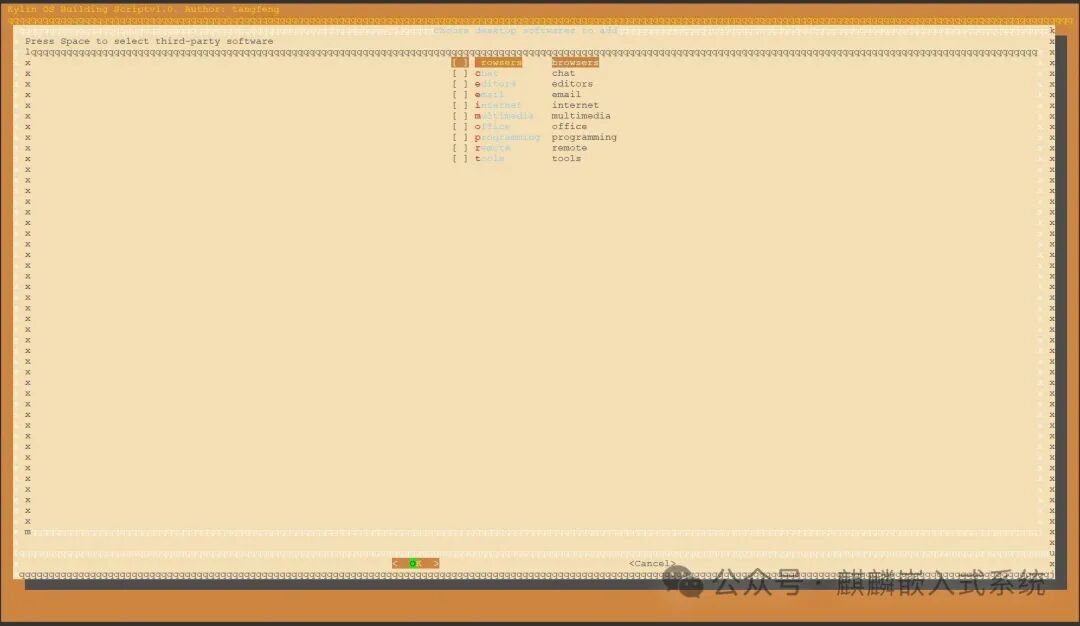Image resolution: width=1080 pixels, height=626 pixels.
Task: Toggle the tools checkbox
Action: coord(460,158)
